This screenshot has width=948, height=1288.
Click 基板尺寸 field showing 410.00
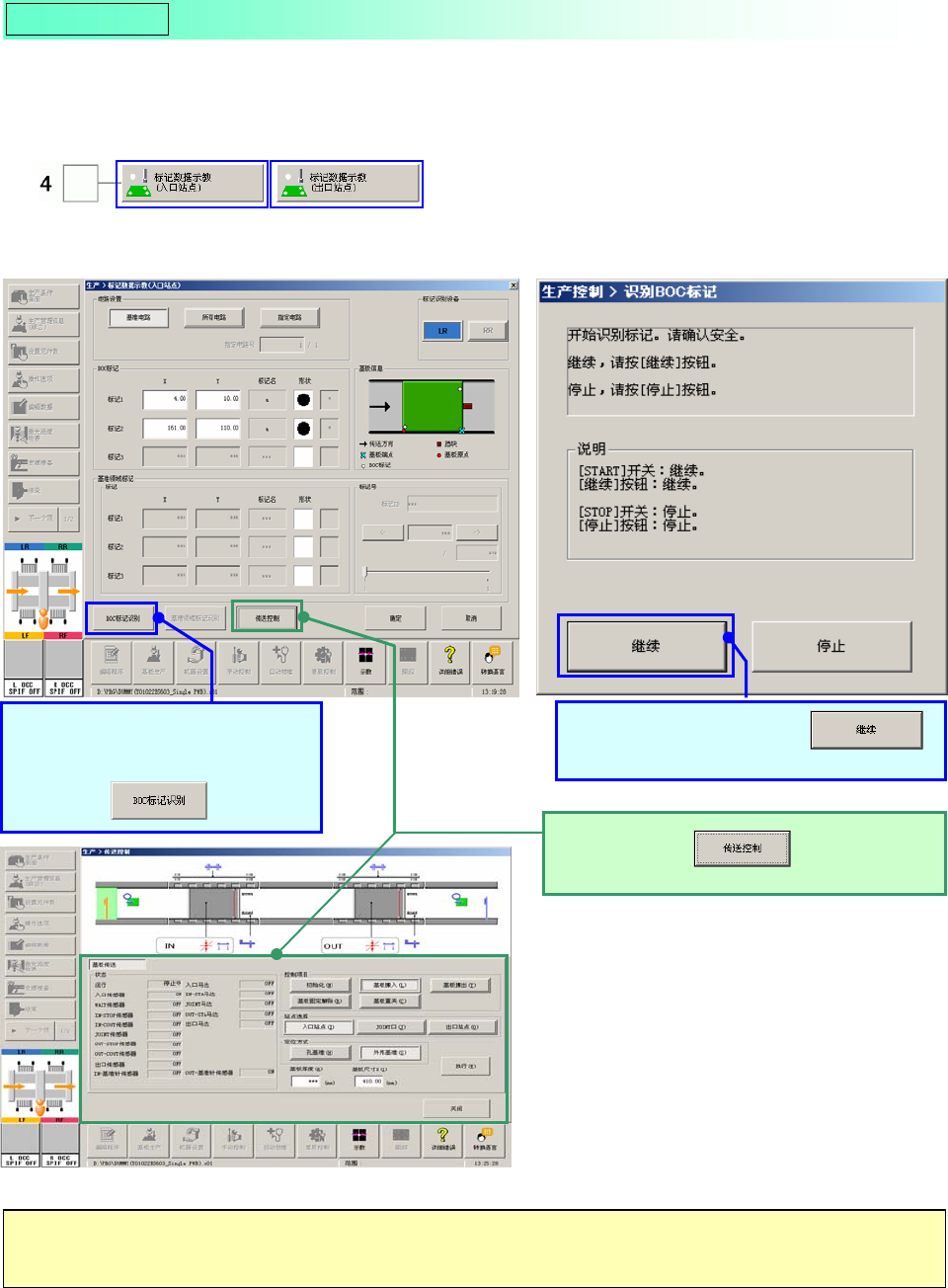(x=368, y=1082)
